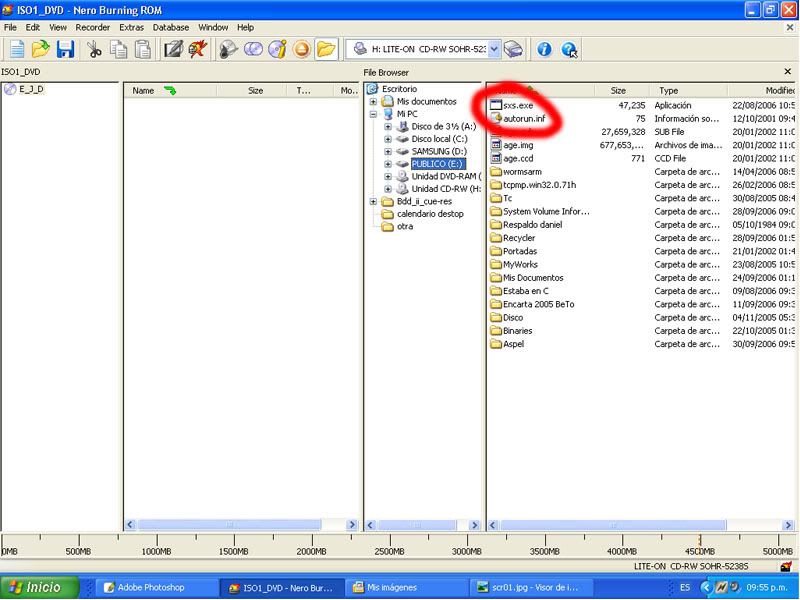800x600 pixels.
Task: Sort File Browser by Type column
Action: click(x=688, y=91)
